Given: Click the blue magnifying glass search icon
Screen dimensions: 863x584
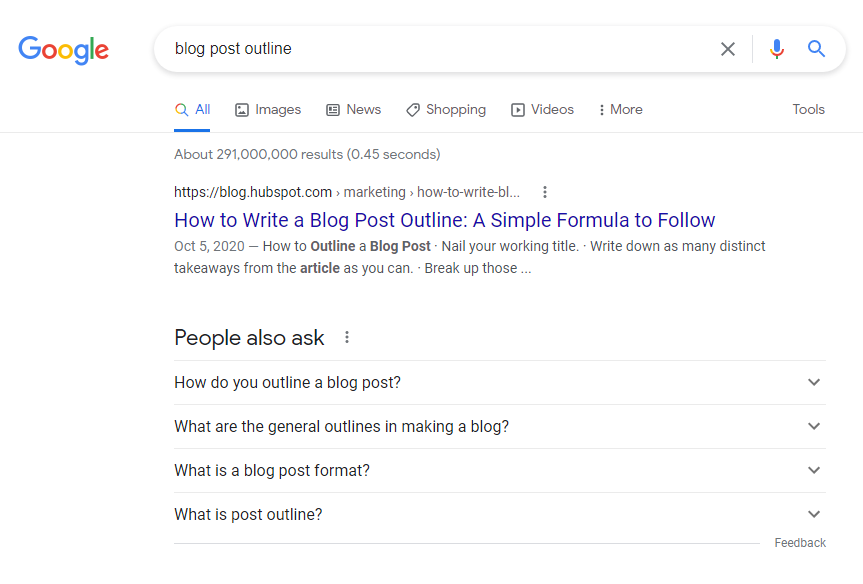Looking at the screenshot, I should [x=816, y=49].
